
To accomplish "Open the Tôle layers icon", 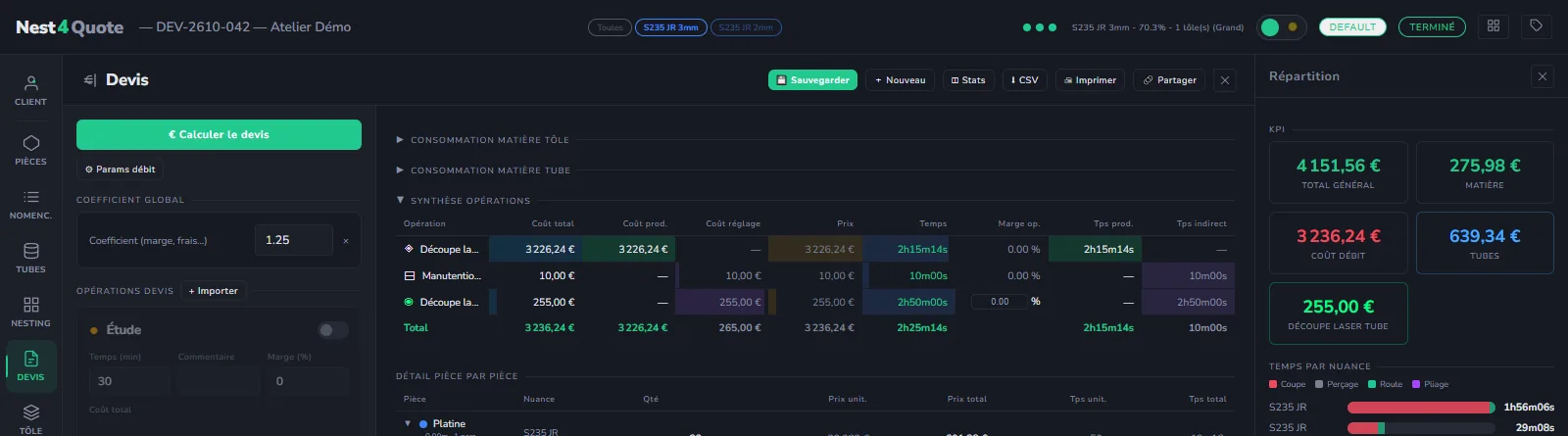I will click(30, 418).
